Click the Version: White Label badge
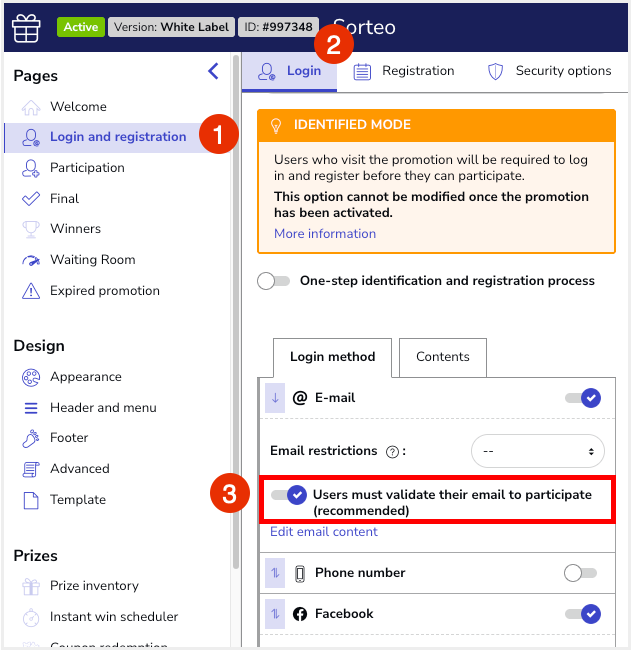Image resolution: width=631 pixels, height=651 pixels. 171,27
